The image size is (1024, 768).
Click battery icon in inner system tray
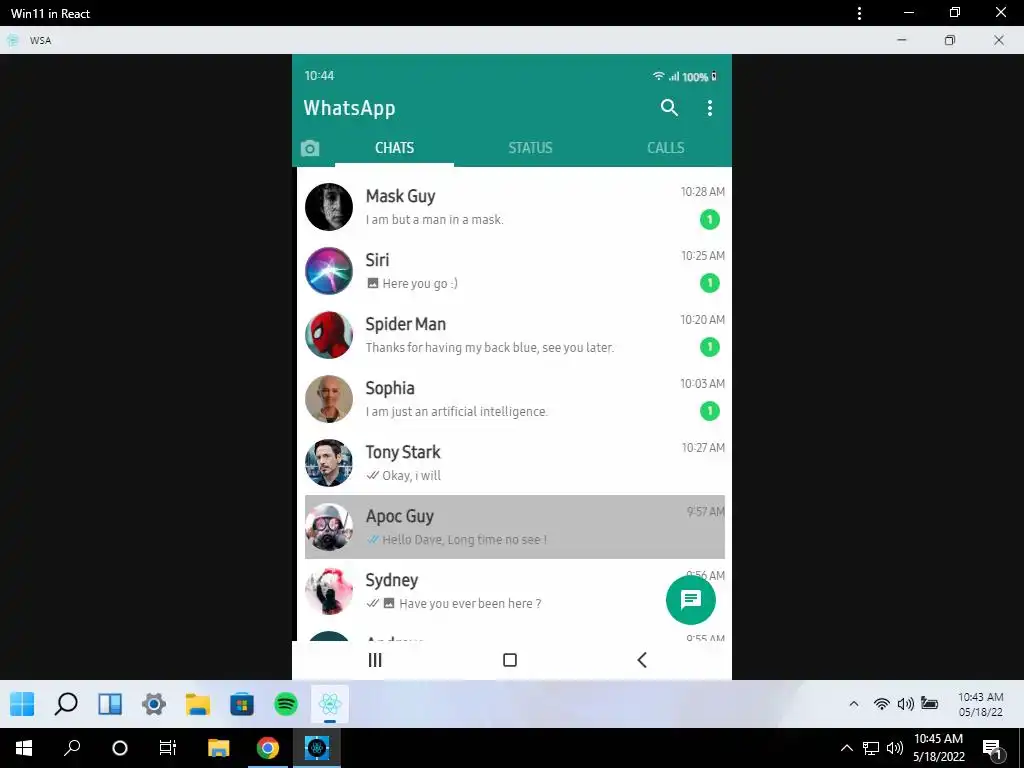click(x=929, y=703)
